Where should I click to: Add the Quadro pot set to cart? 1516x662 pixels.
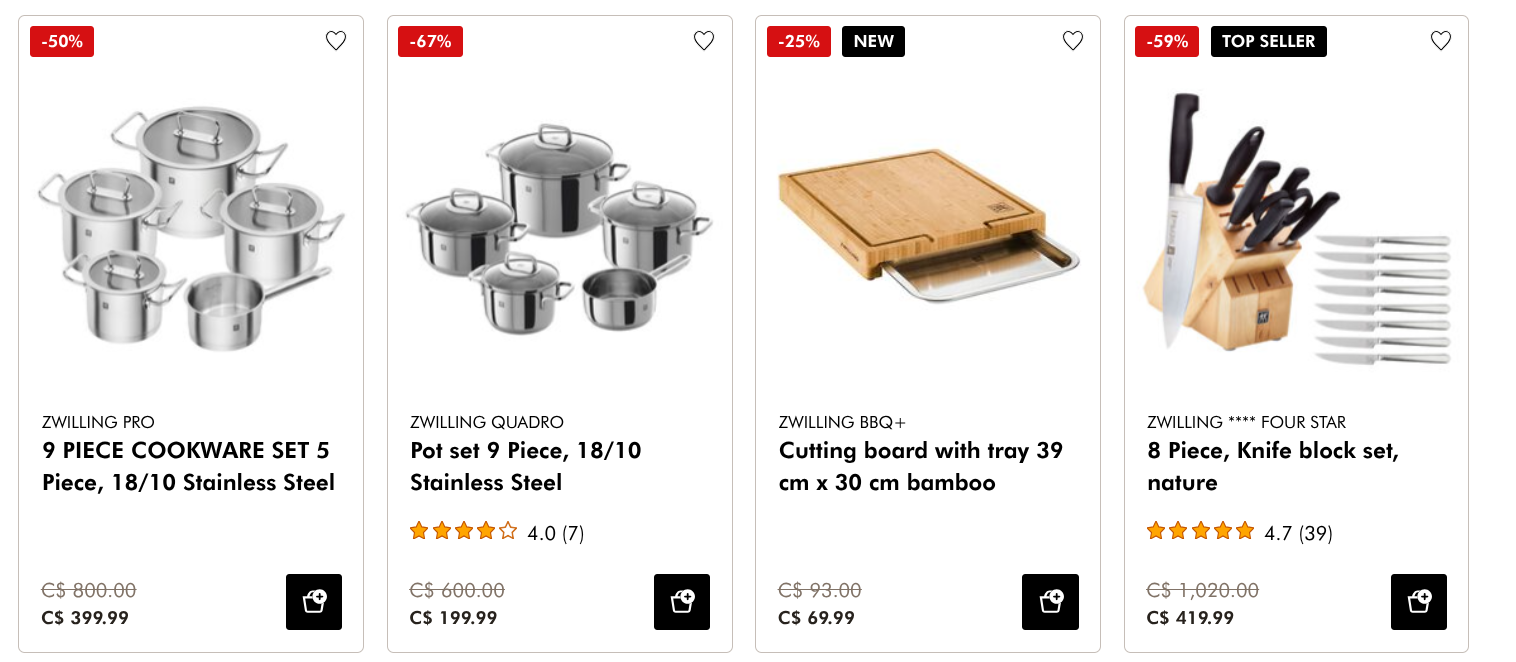click(682, 602)
